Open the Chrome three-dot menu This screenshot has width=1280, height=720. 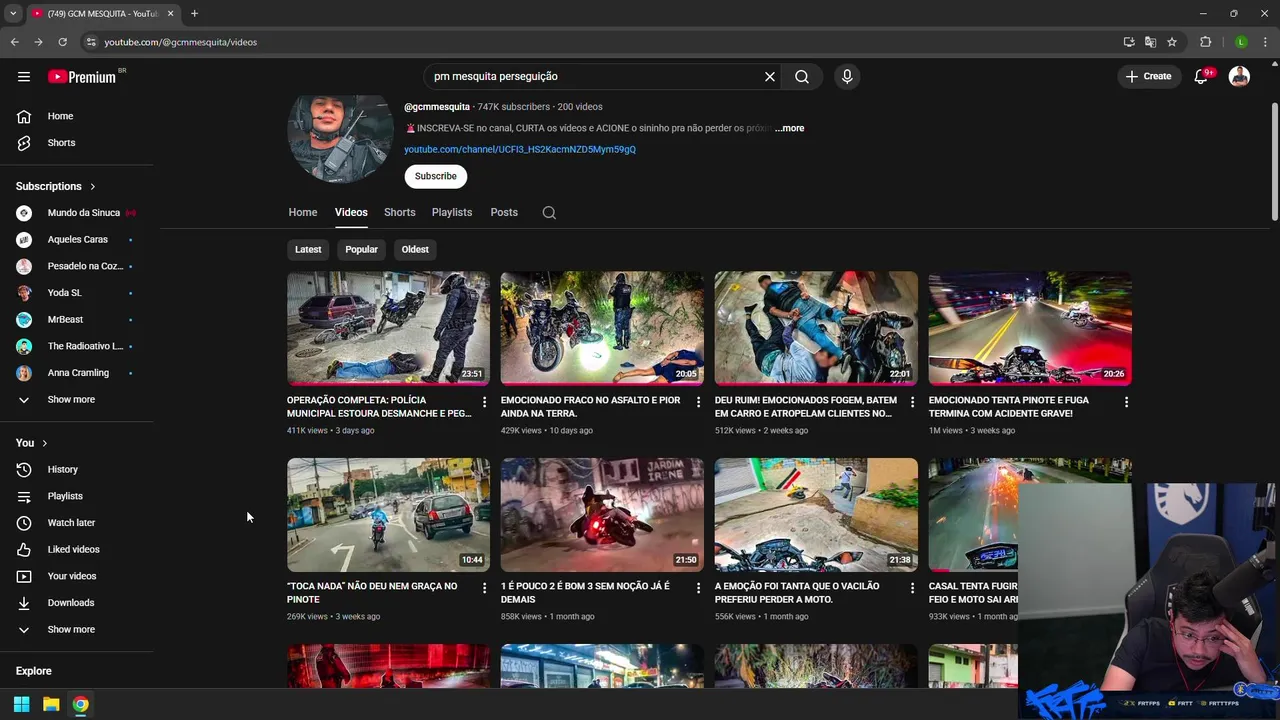1265,42
